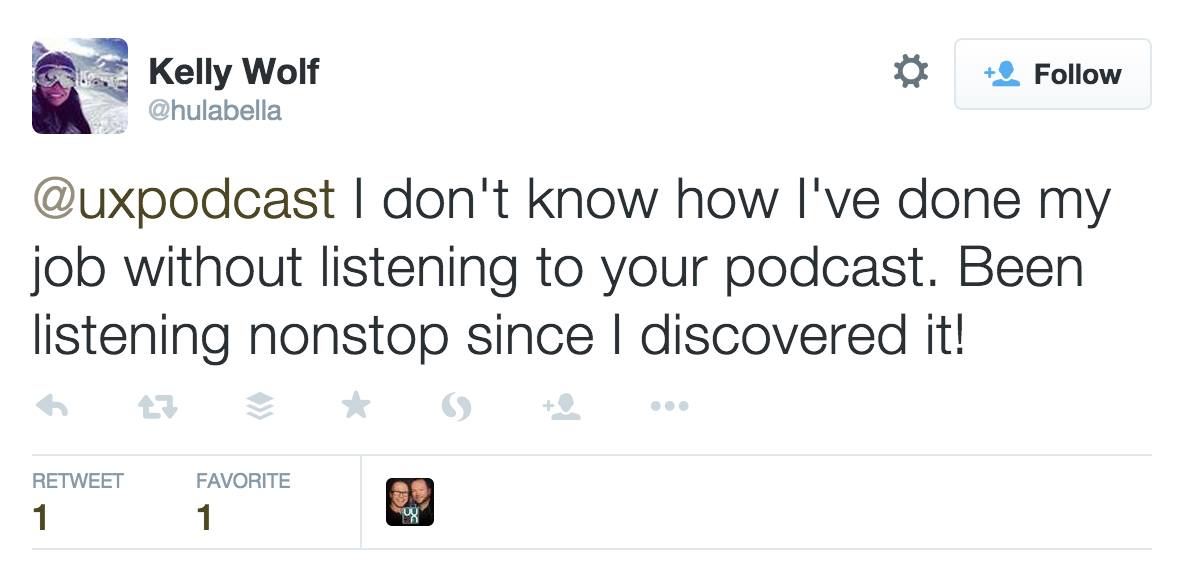The height and width of the screenshot is (568, 1184).
Task: Open the @uxpodcast mention link
Action: tap(183, 201)
